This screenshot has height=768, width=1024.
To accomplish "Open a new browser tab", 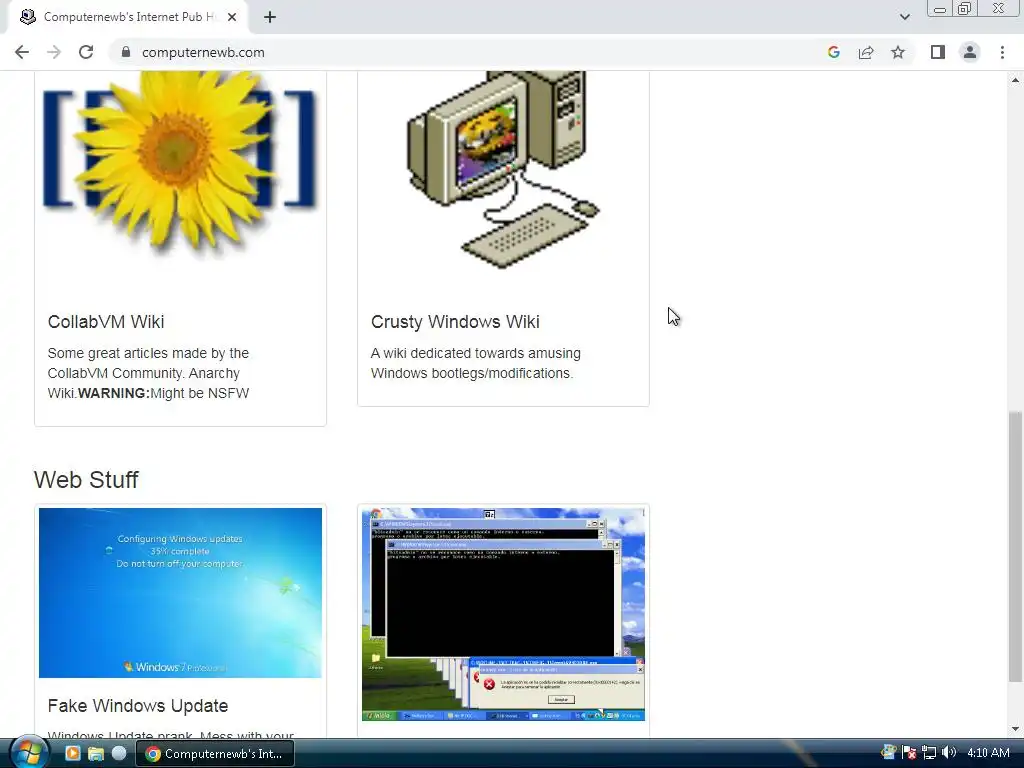I will pos(270,17).
